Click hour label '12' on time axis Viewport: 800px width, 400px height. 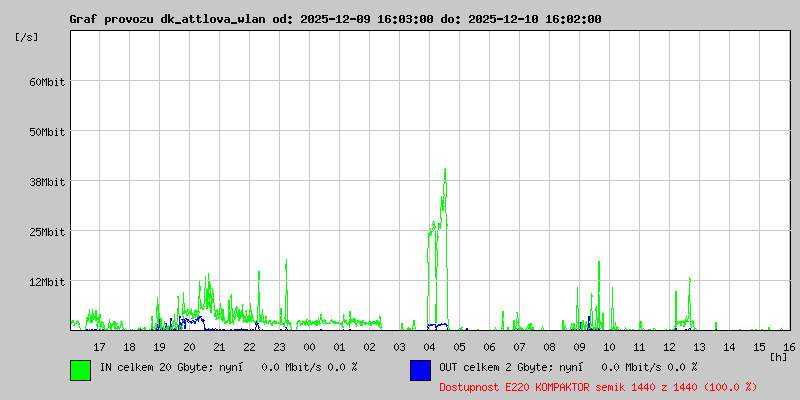click(x=669, y=347)
